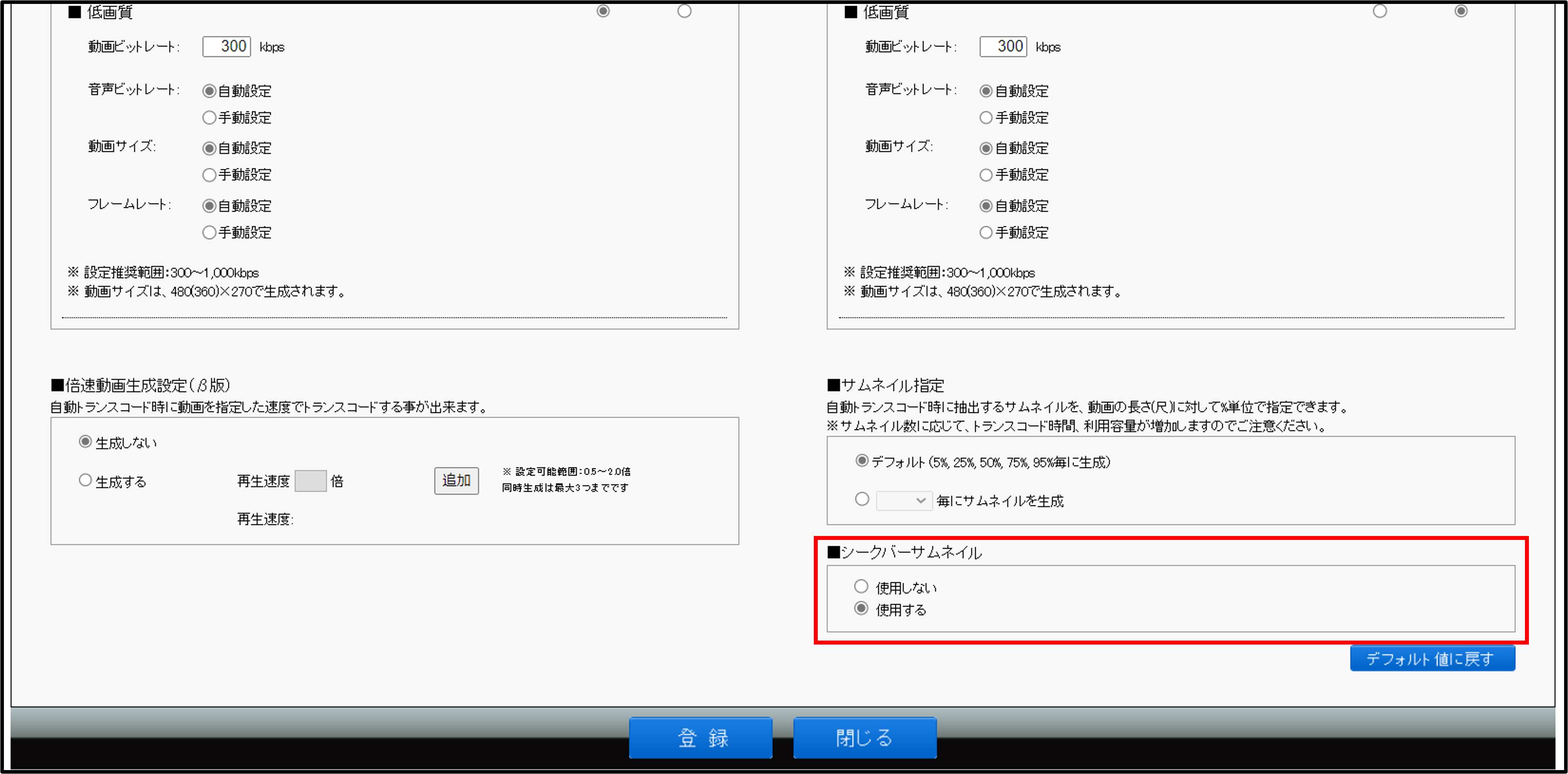The image size is (1568, 774).
Task: Click left panel 動画ビットレート input field
Action: (226, 46)
